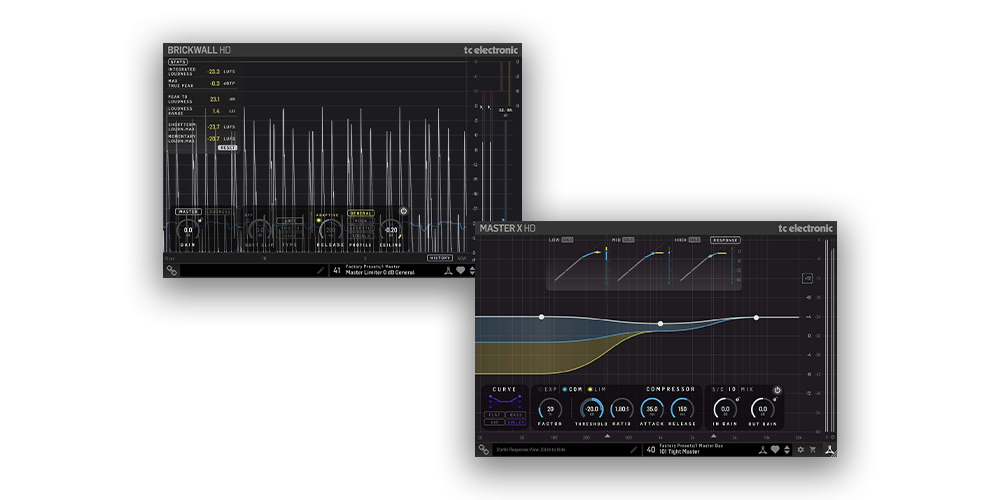The height and width of the screenshot is (500, 1000).
Task: Click the Brickwall HD chain link icon
Action: [172, 270]
